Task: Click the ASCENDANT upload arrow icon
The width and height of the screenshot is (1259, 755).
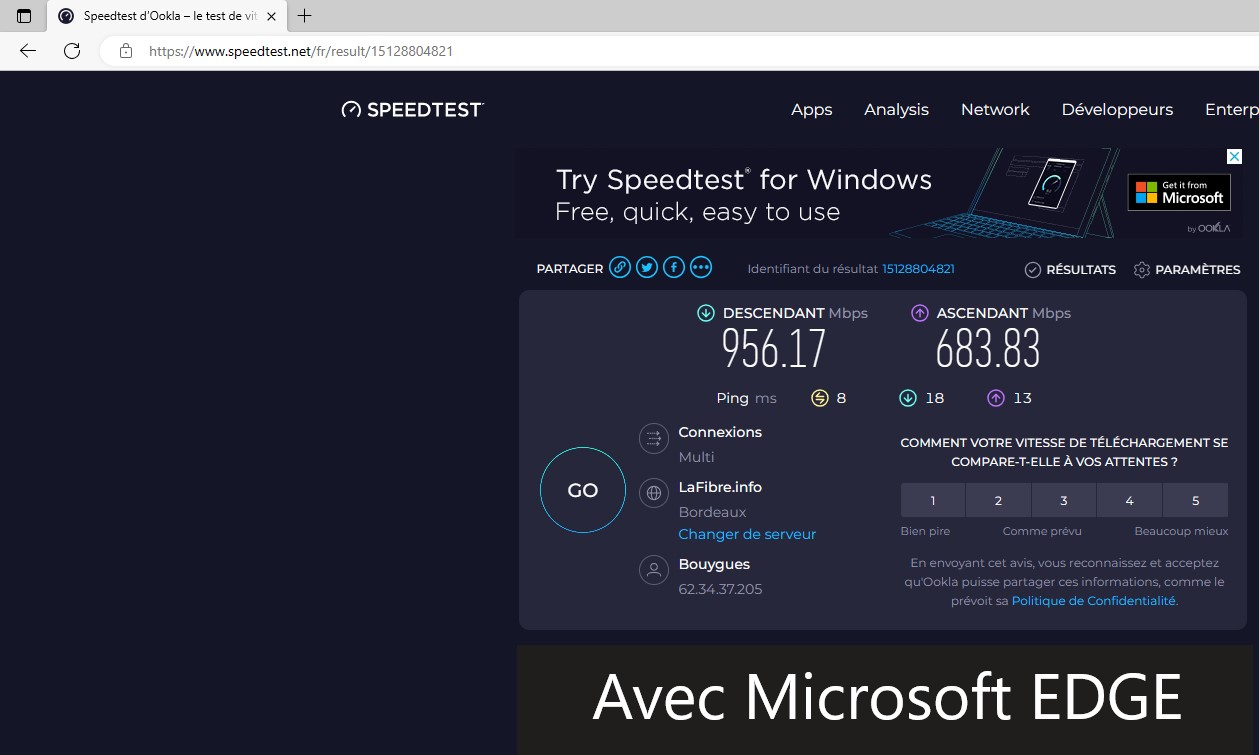Action: coord(920,313)
